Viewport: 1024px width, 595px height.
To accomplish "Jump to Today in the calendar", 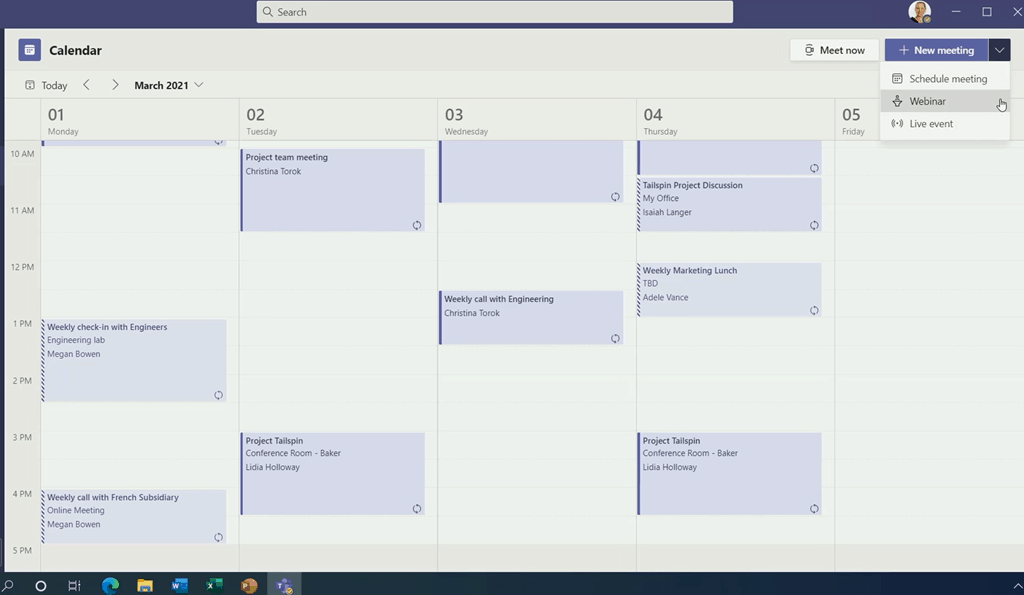I will coord(46,85).
